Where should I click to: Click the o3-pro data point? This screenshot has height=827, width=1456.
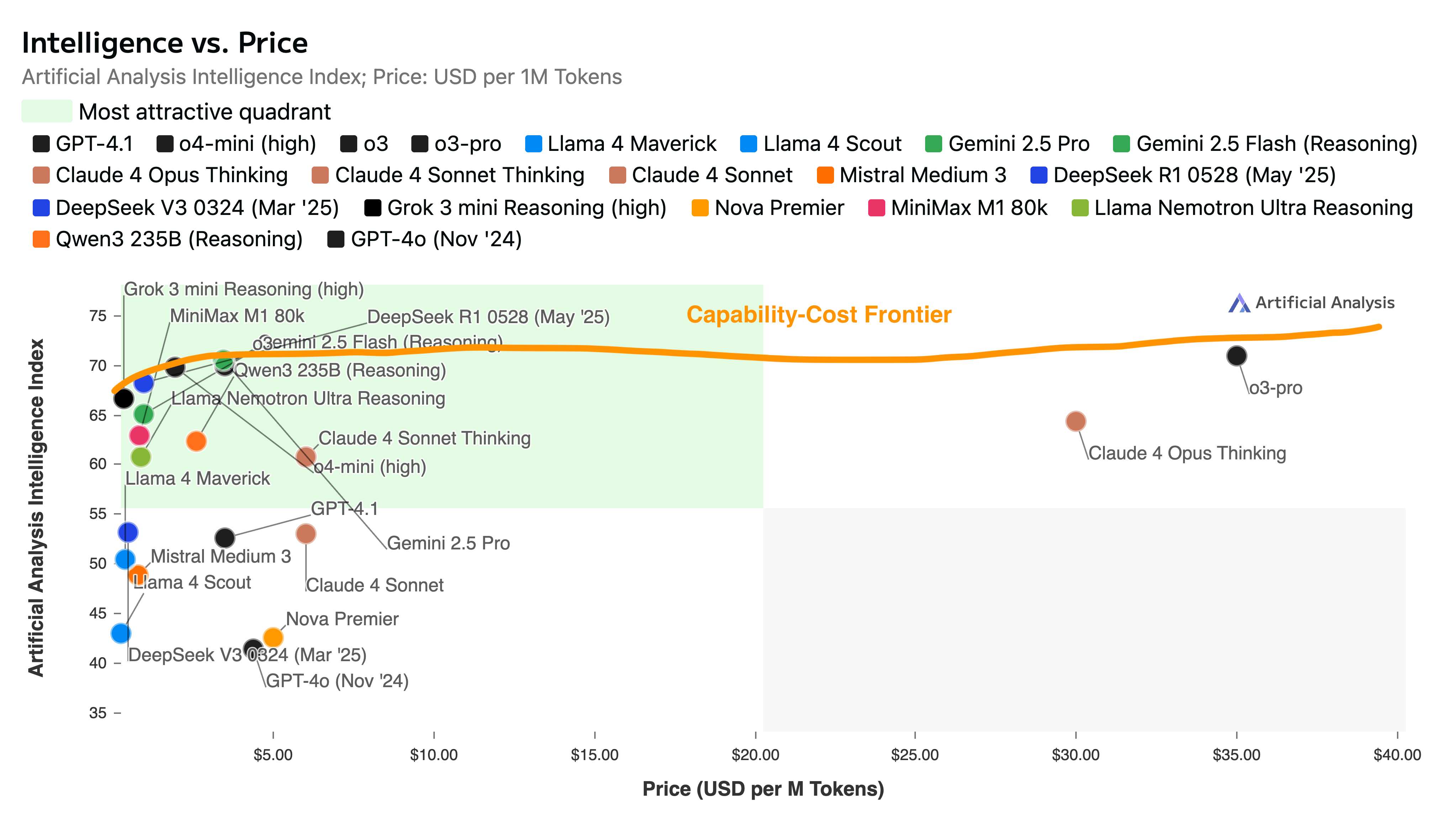1236,356
